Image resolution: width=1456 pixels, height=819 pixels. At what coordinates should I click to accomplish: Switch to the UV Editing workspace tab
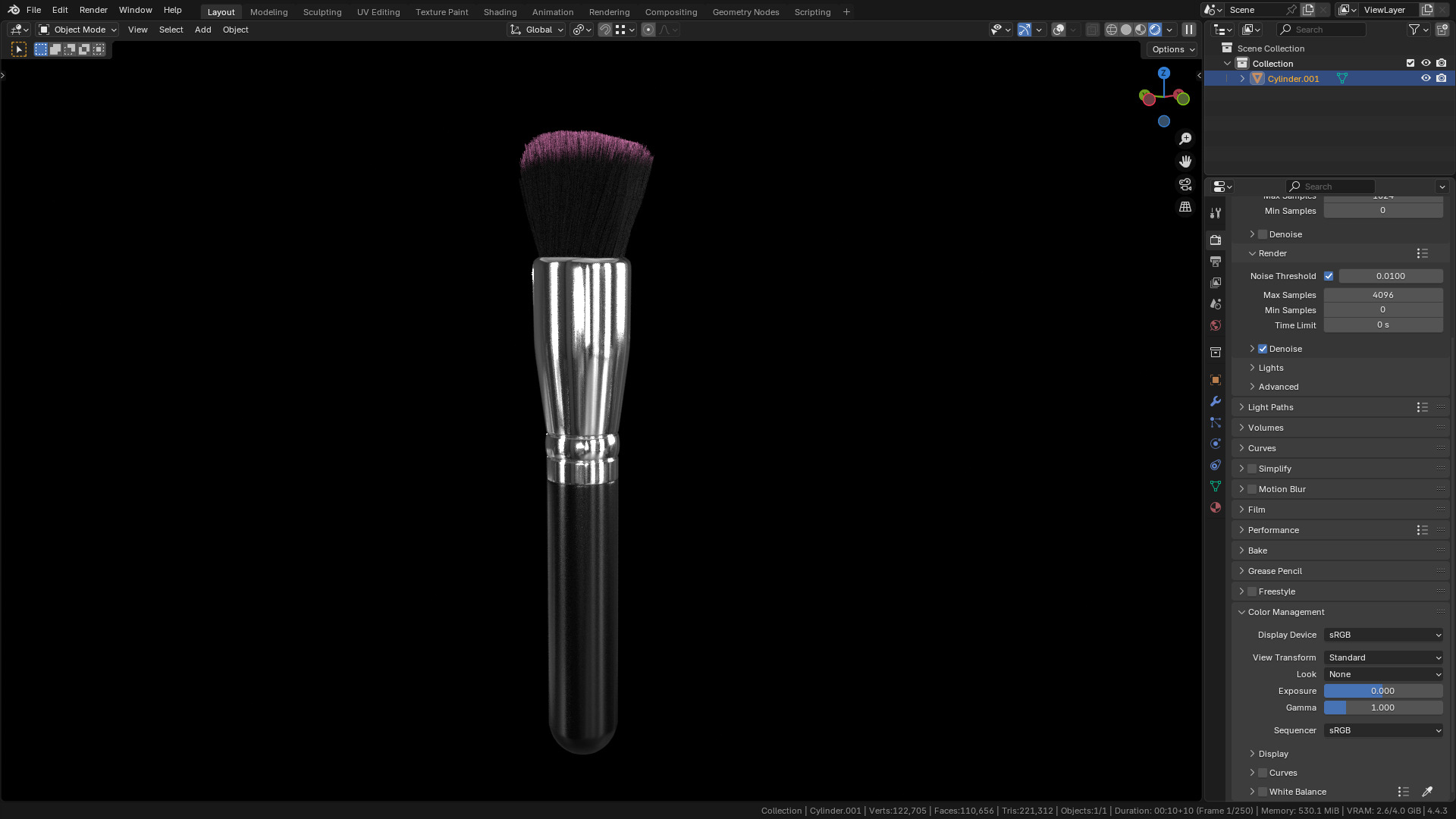tap(378, 12)
